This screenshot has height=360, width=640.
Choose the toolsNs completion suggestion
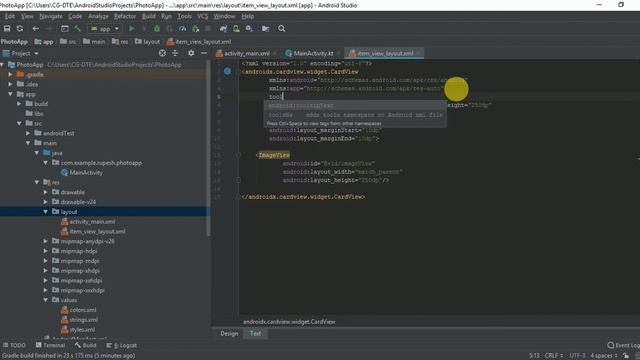(355, 115)
